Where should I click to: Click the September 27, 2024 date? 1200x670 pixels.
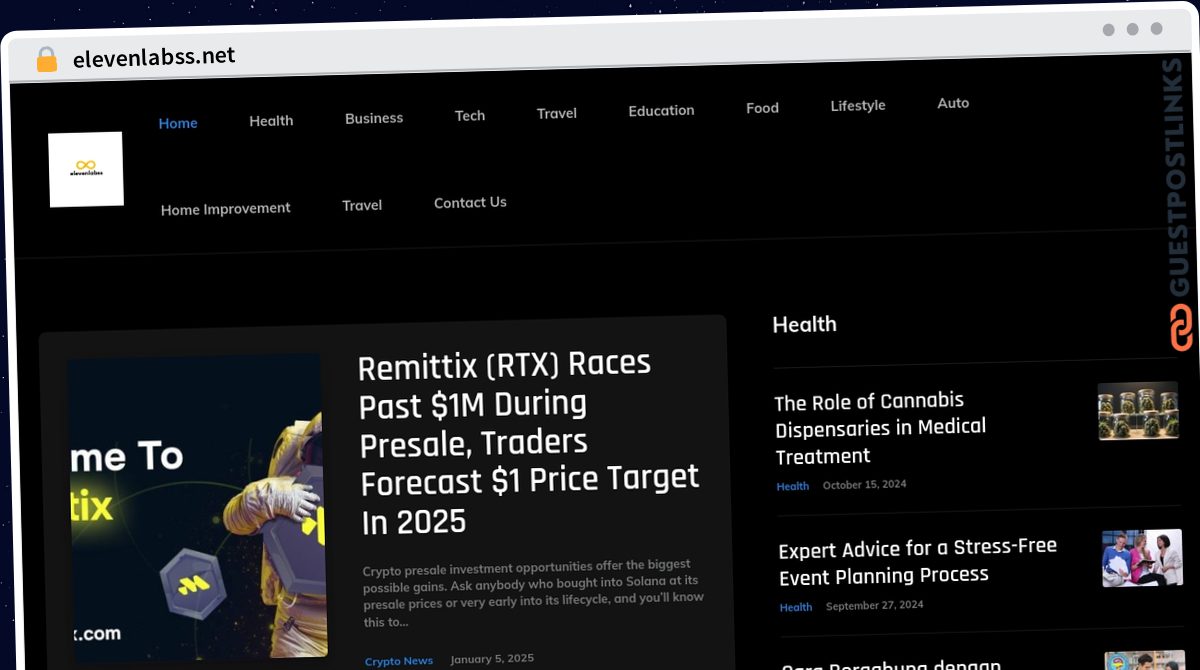[875, 605]
